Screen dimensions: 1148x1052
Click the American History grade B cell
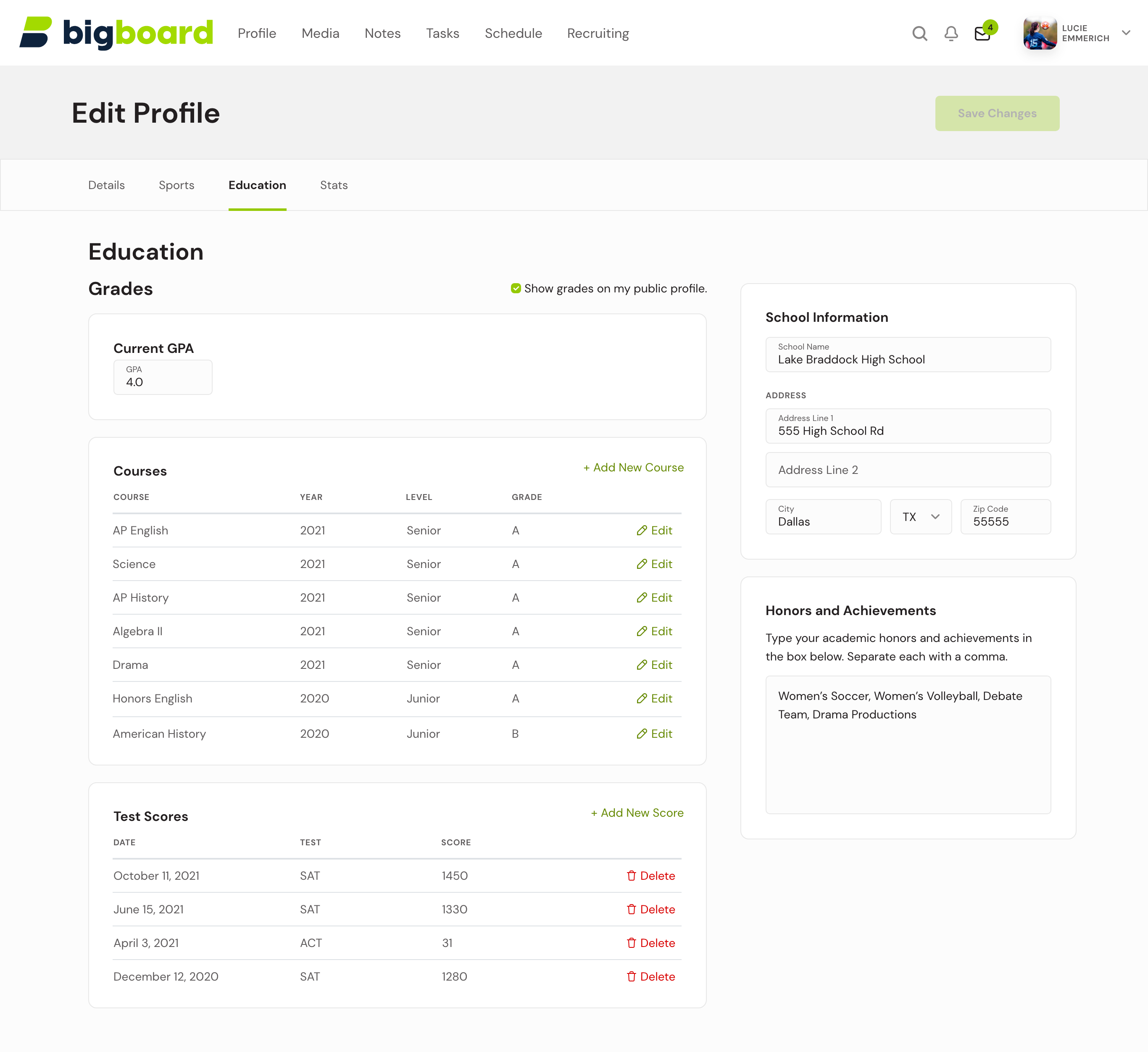click(x=515, y=734)
